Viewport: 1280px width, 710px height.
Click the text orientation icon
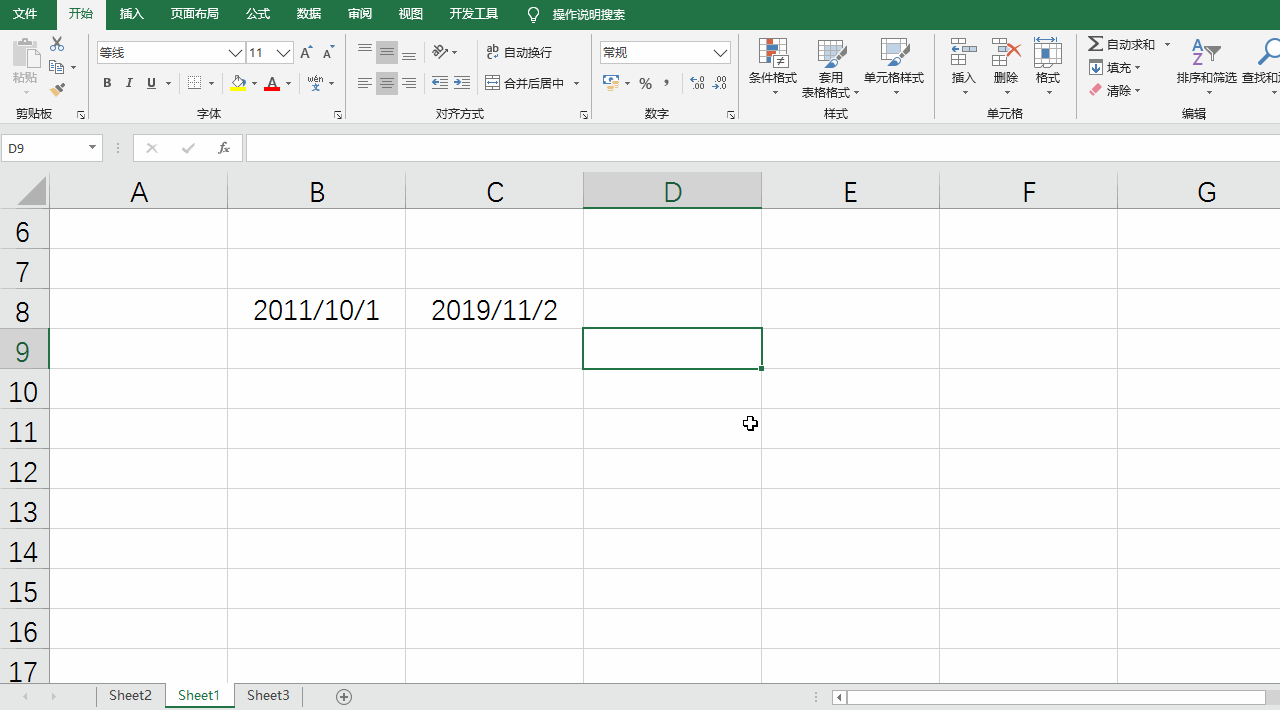[440, 53]
